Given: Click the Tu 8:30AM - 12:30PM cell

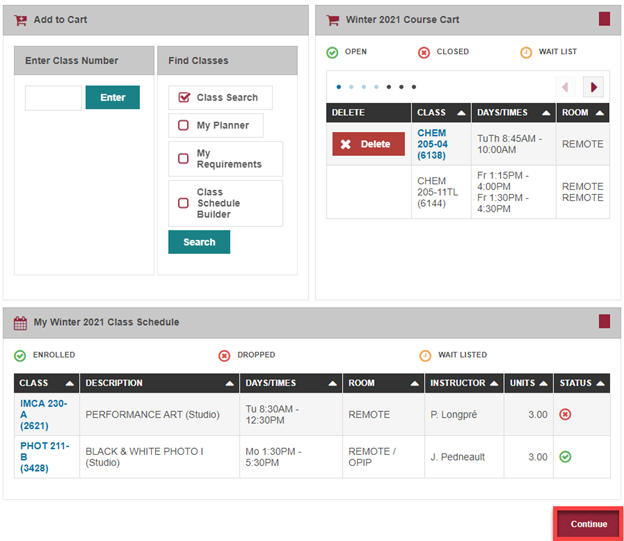Looking at the screenshot, I should [291, 414].
